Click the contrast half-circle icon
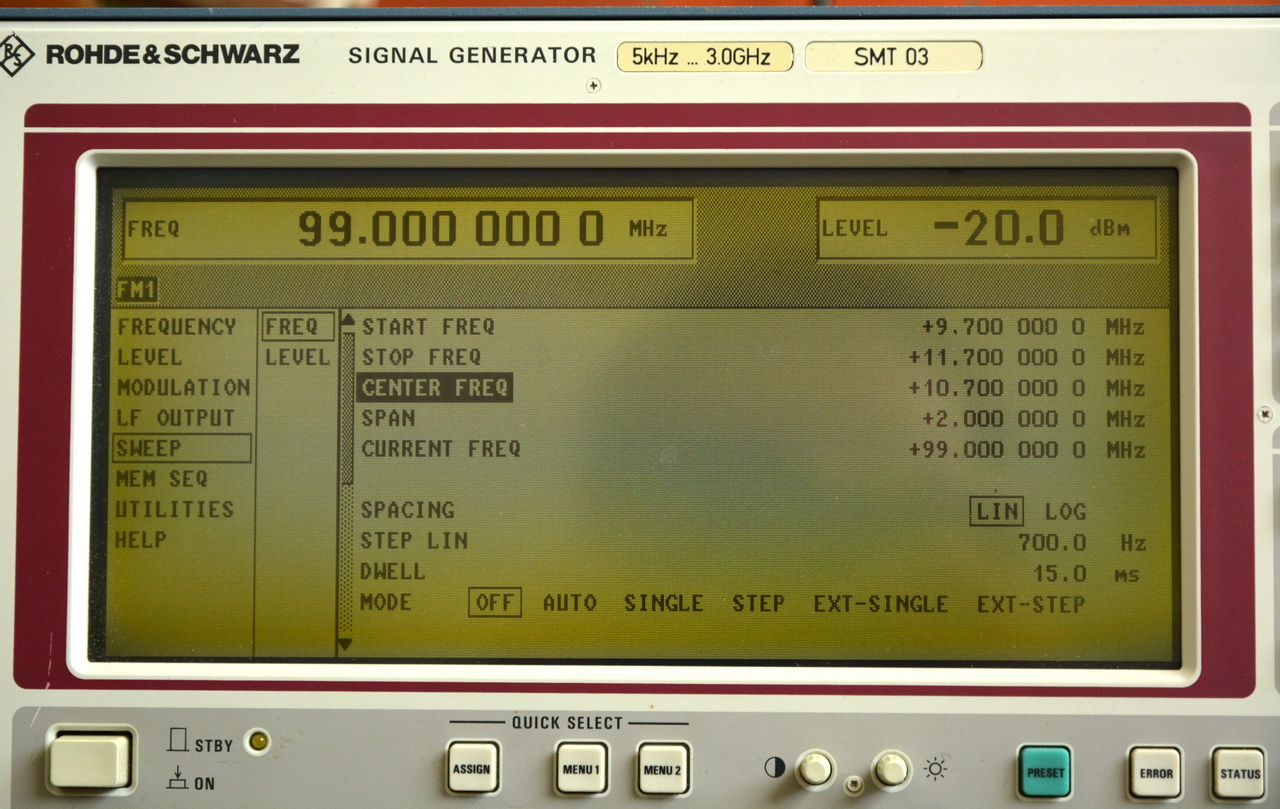1280x809 pixels. click(774, 767)
